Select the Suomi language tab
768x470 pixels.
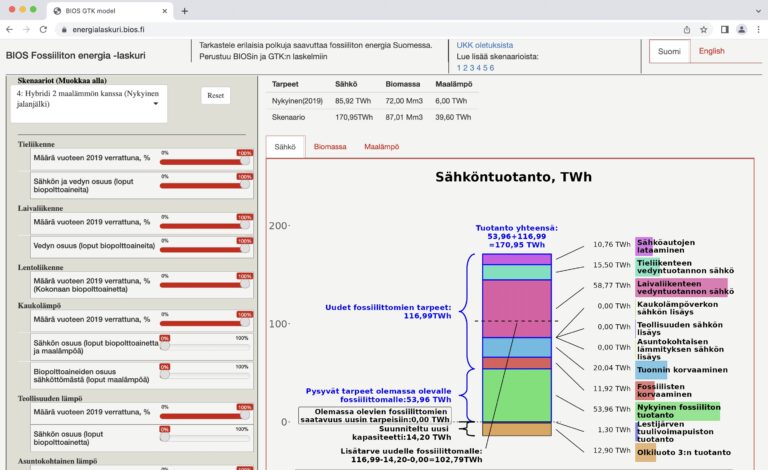click(669, 51)
